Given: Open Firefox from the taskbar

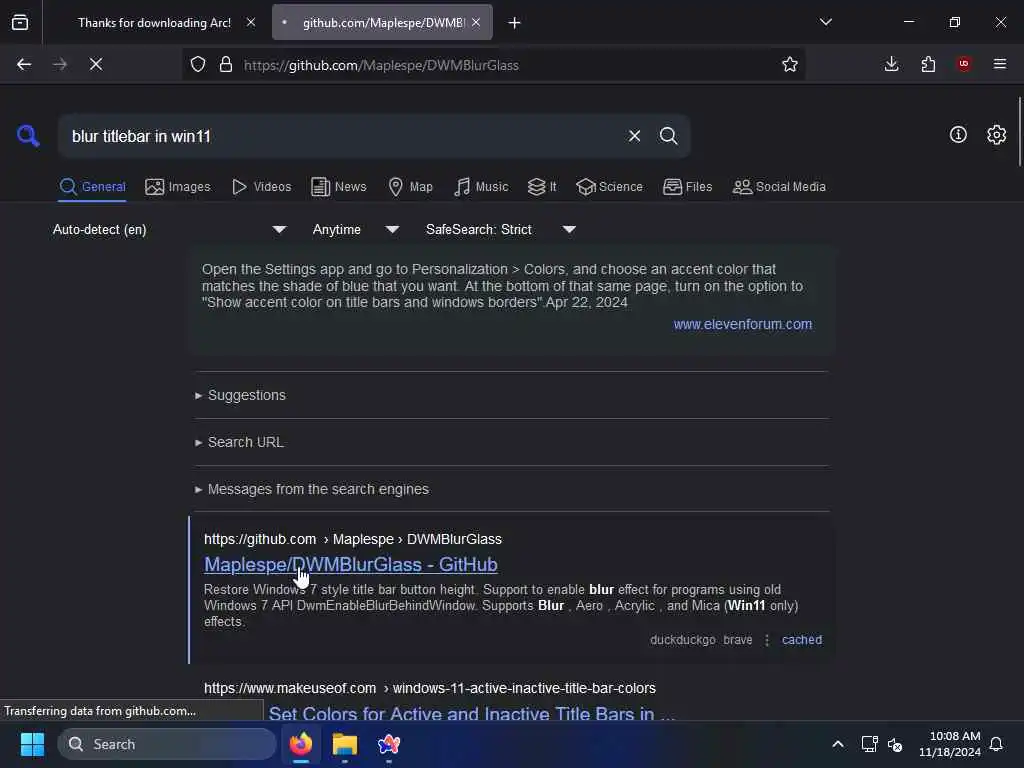Looking at the screenshot, I should [301, 744].
